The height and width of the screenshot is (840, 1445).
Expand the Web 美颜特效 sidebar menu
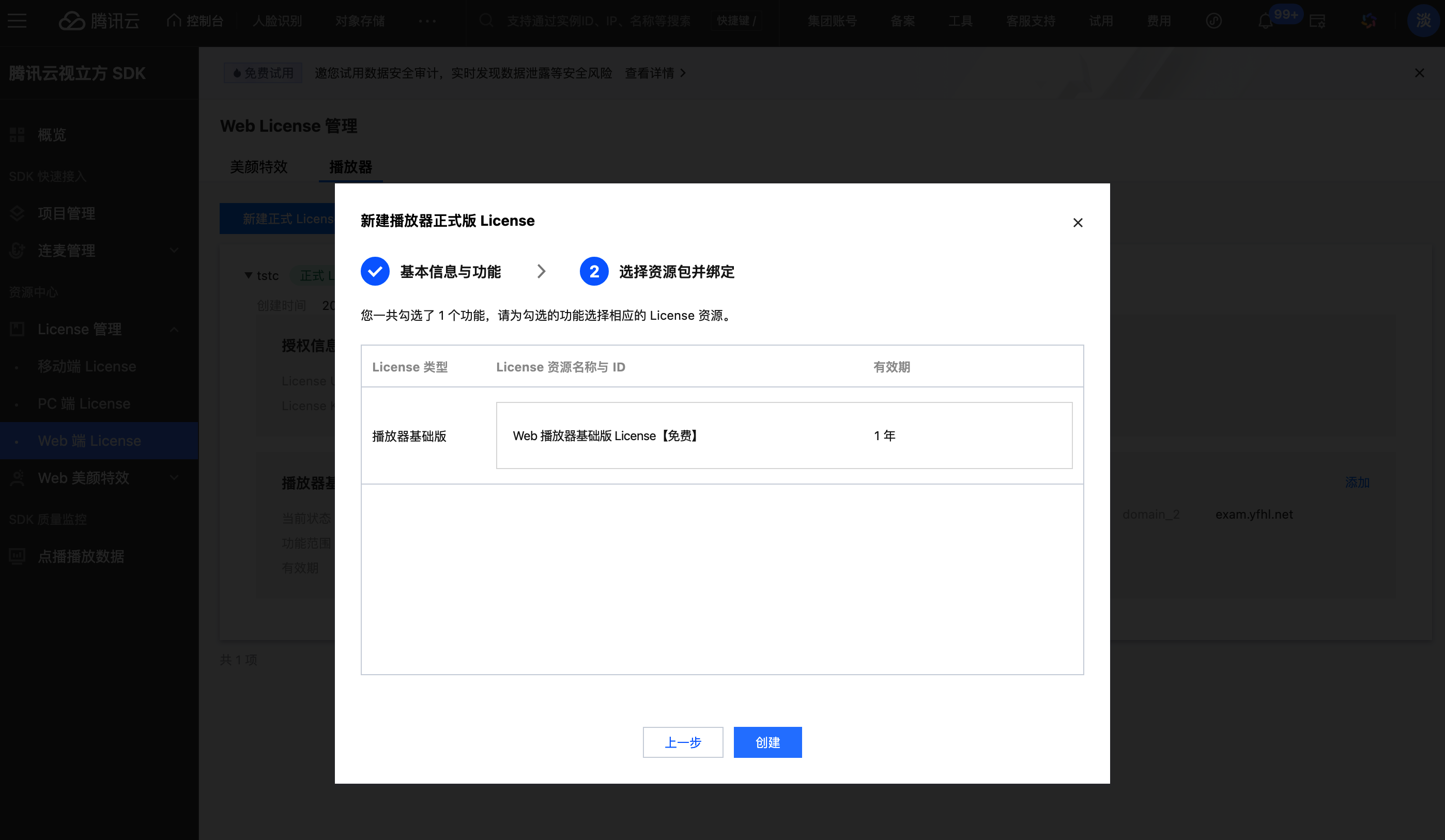pos(174,478)
